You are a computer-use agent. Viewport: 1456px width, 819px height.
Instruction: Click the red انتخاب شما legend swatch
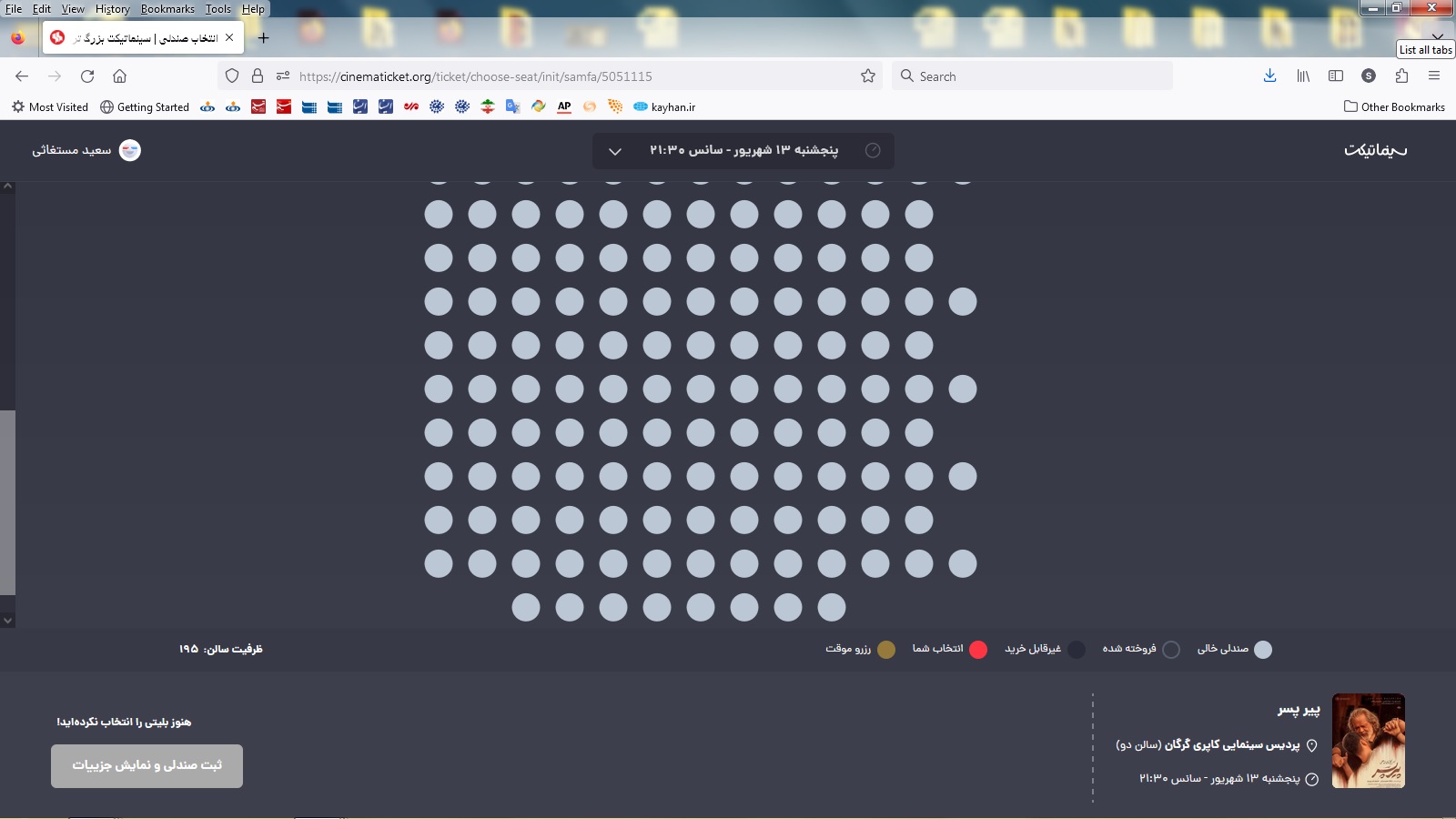pos(978,649)
